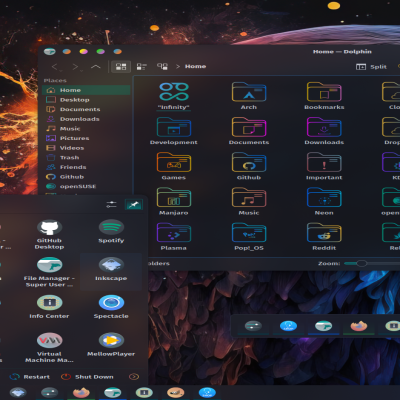Open the Plasma folder

point(174,237)
